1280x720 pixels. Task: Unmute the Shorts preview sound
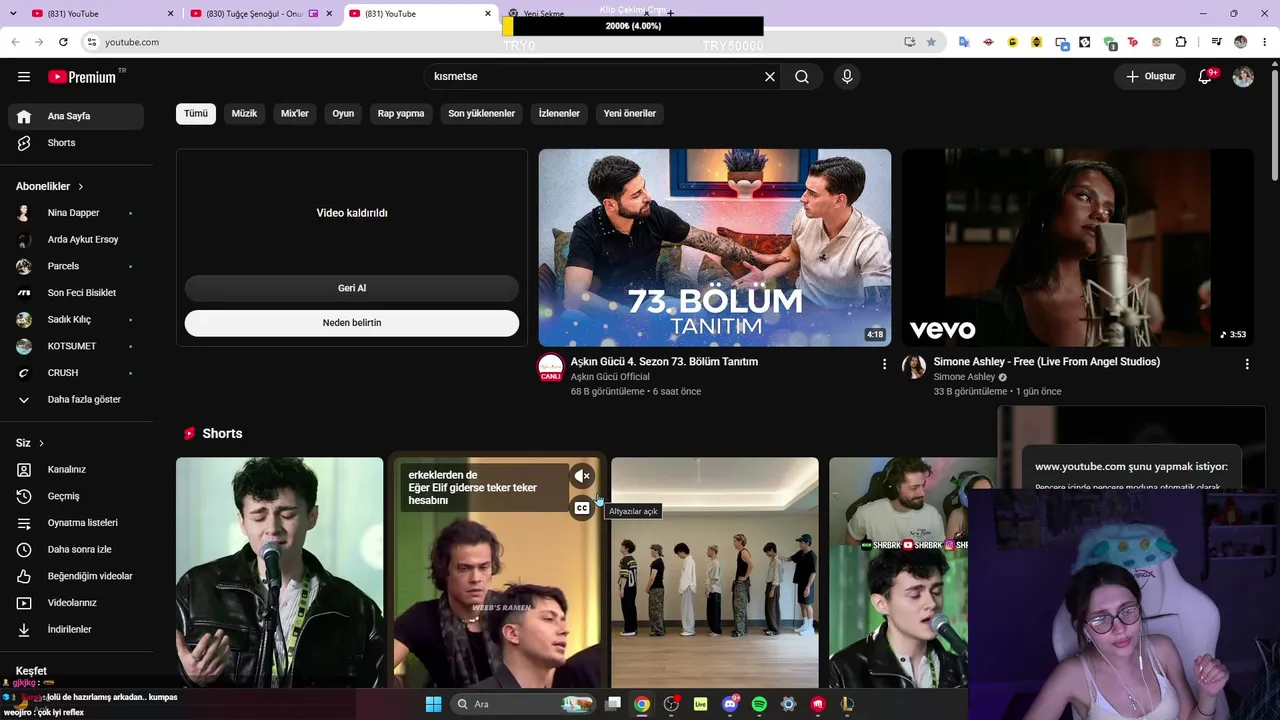pyautogui.click(x=582, y=476)
